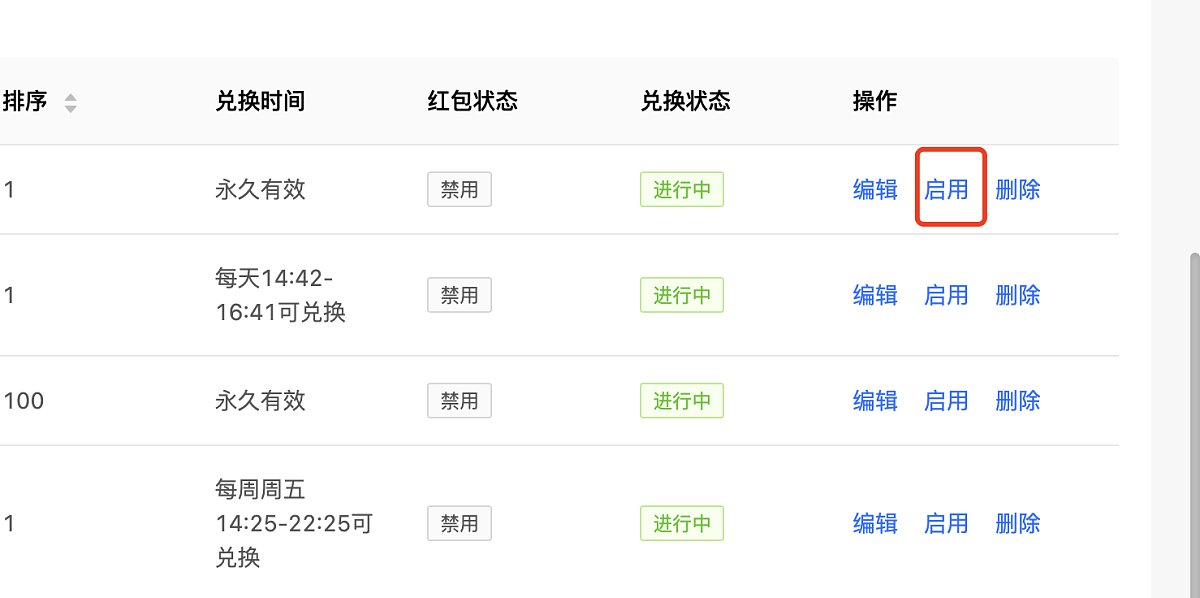This screenshot has height=598, width=1200.
Task: Enable the row with sort value 100
Action: pyautogui.click(x=946, y=401)
